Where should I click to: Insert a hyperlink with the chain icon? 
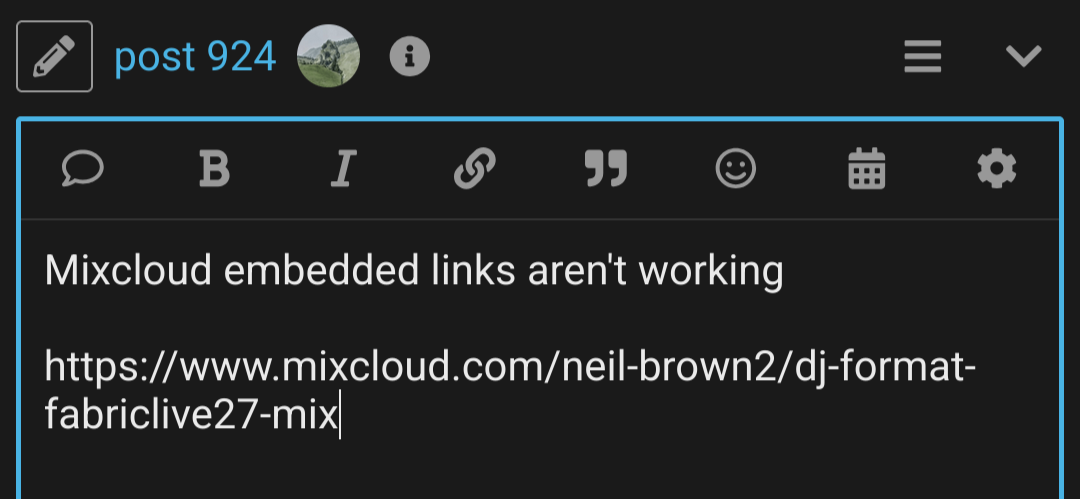click(475, 169)
